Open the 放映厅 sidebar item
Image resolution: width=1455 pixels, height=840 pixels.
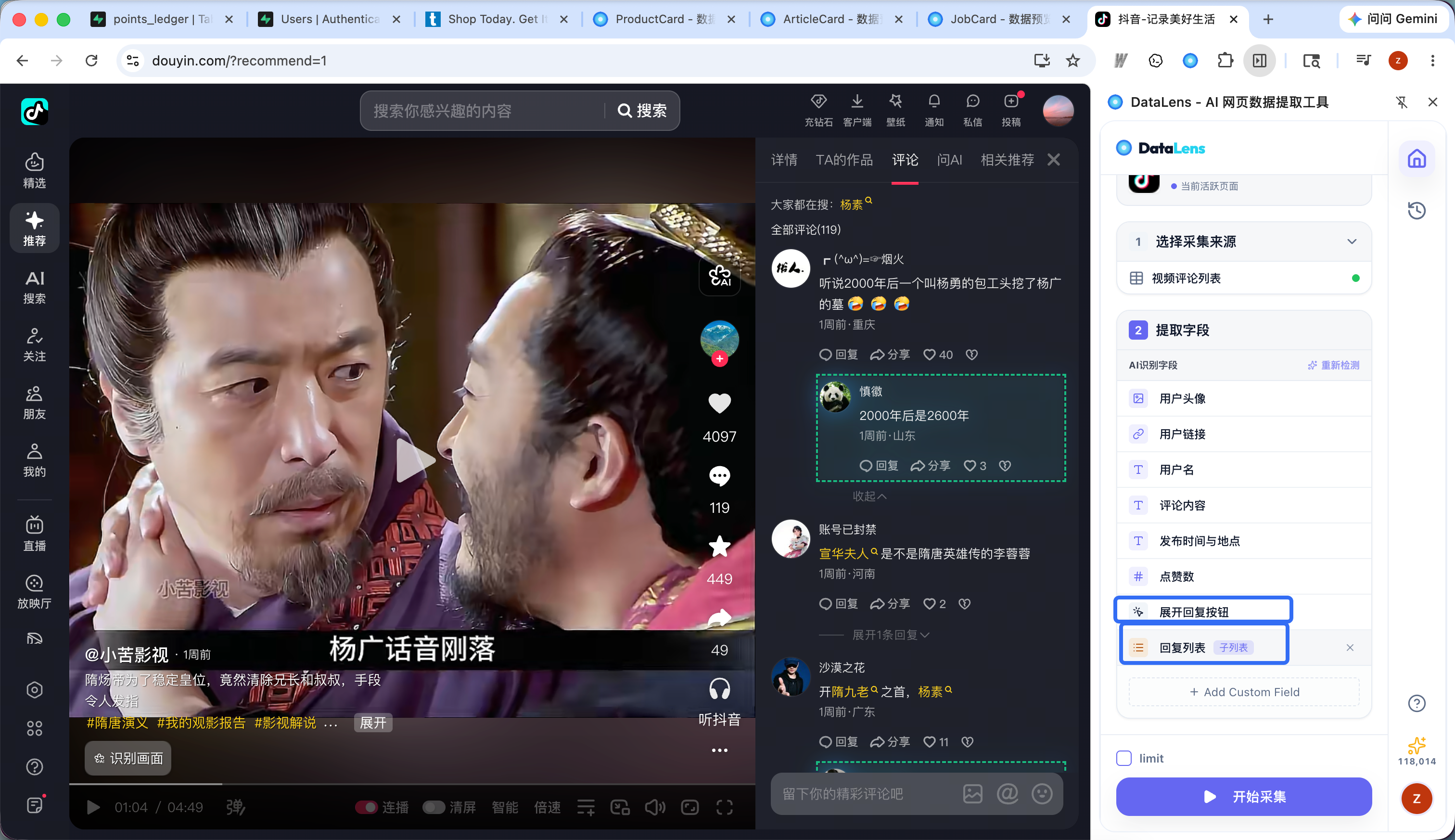pos(34,591)
